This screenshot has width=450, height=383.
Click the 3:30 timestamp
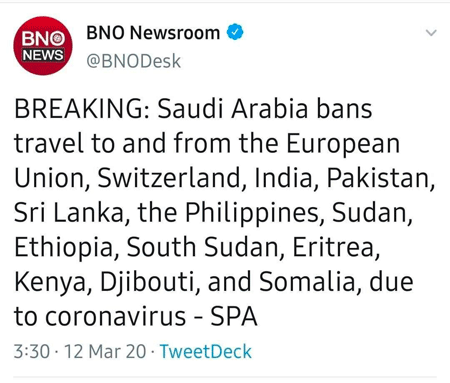tap(32, 351)
